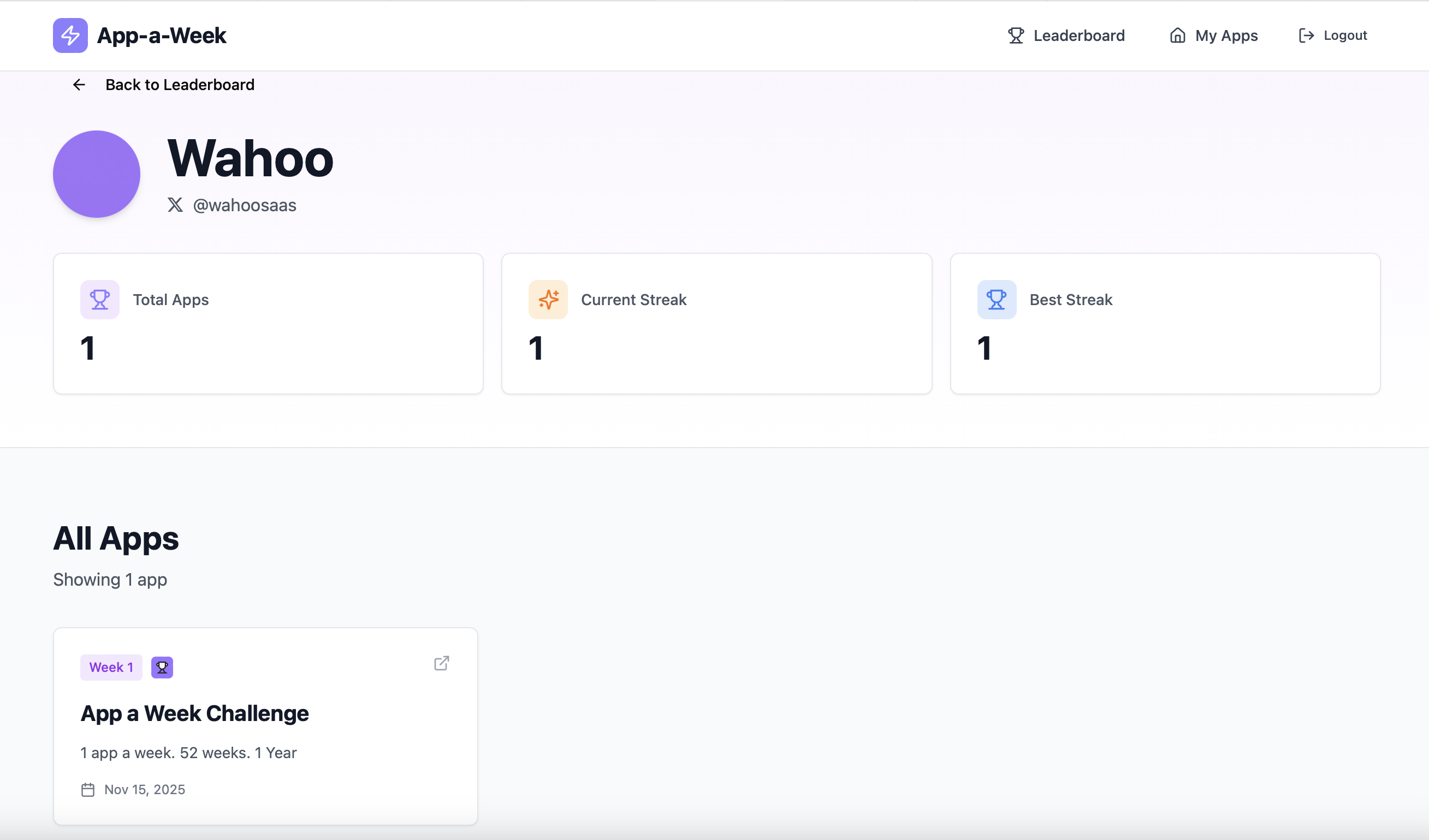Click the Best Streak blue trophy icon
This screenshot has width=1429, height=840.
point(997,299)
